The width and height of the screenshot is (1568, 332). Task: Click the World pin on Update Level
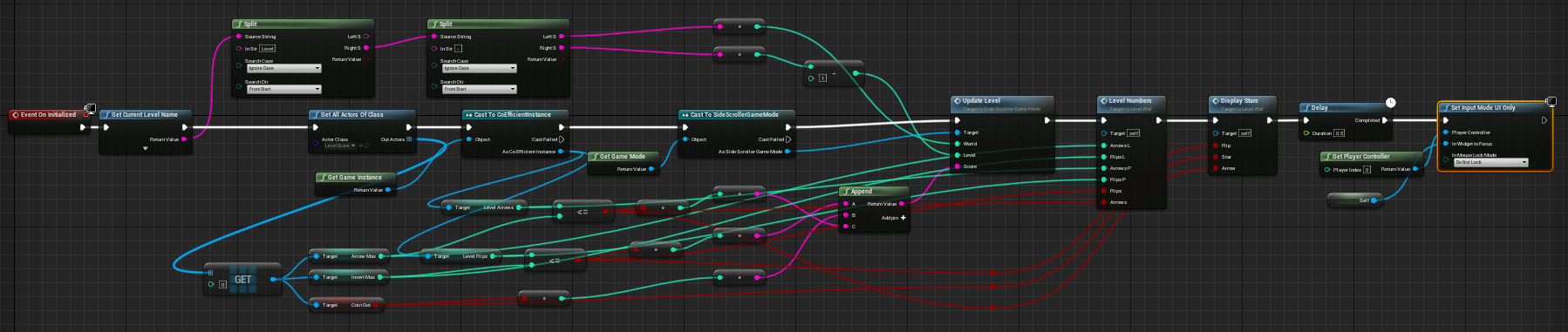click(x=958, y=144)
